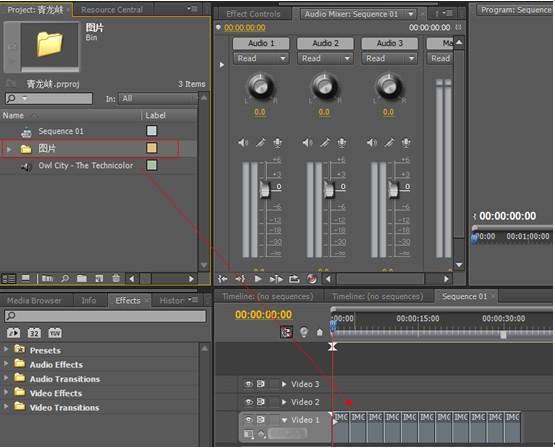The height and width of the screenshot is (448, 555).
Task: Toggle the Video 2 track eye icon
Action: [249, 402]
